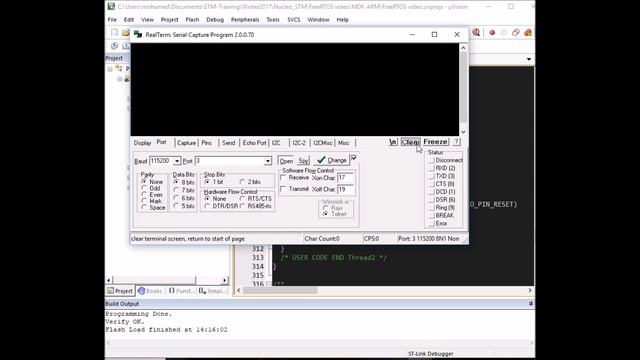Screen dimensions: 640x360
Task: Select 5 bits data bits option
Action: (176, 206)
